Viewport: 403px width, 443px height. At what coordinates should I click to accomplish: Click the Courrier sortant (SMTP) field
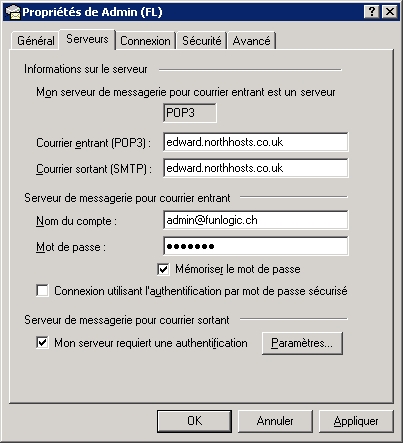tap(256, 168)
